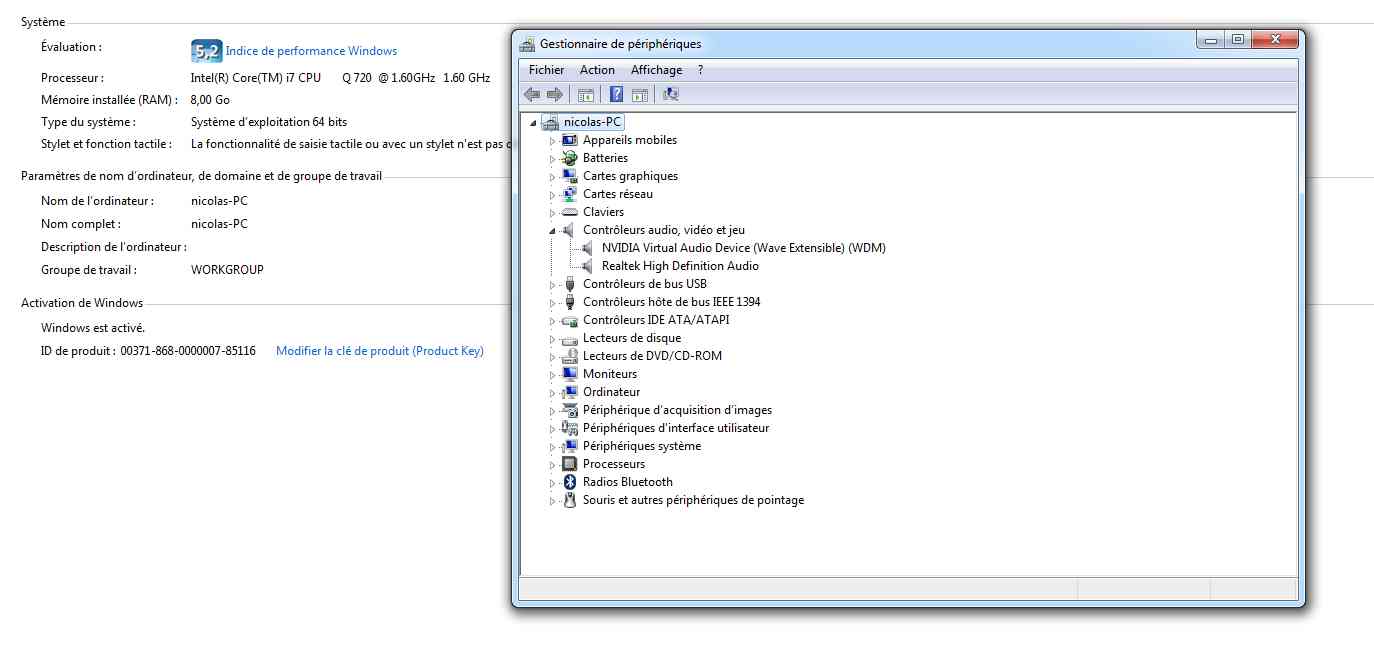Select the Périphériques système label
The image size is (1374, 664).
642,446
